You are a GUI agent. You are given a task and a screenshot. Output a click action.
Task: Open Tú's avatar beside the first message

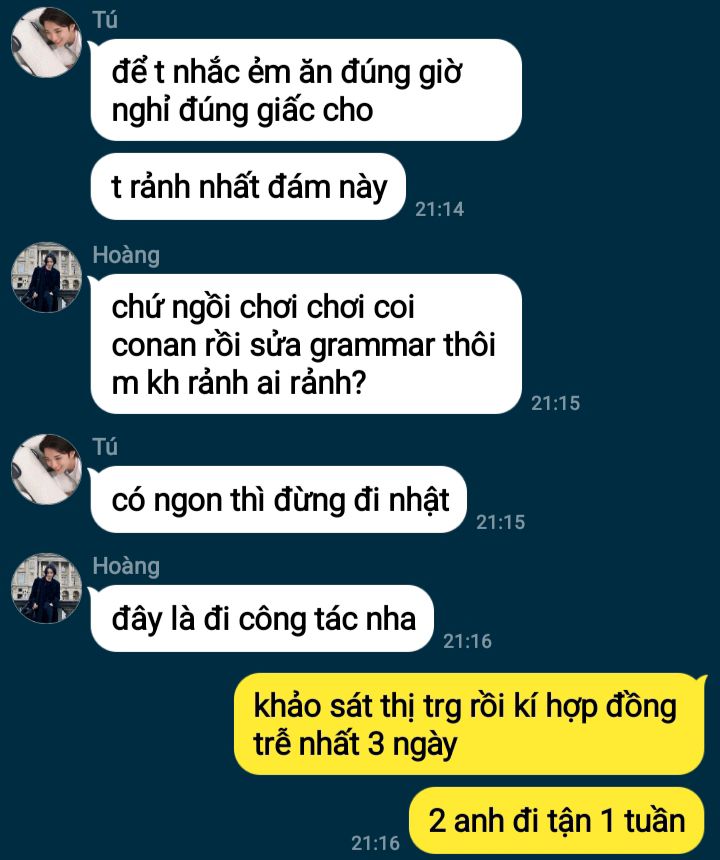pos(47,42)
